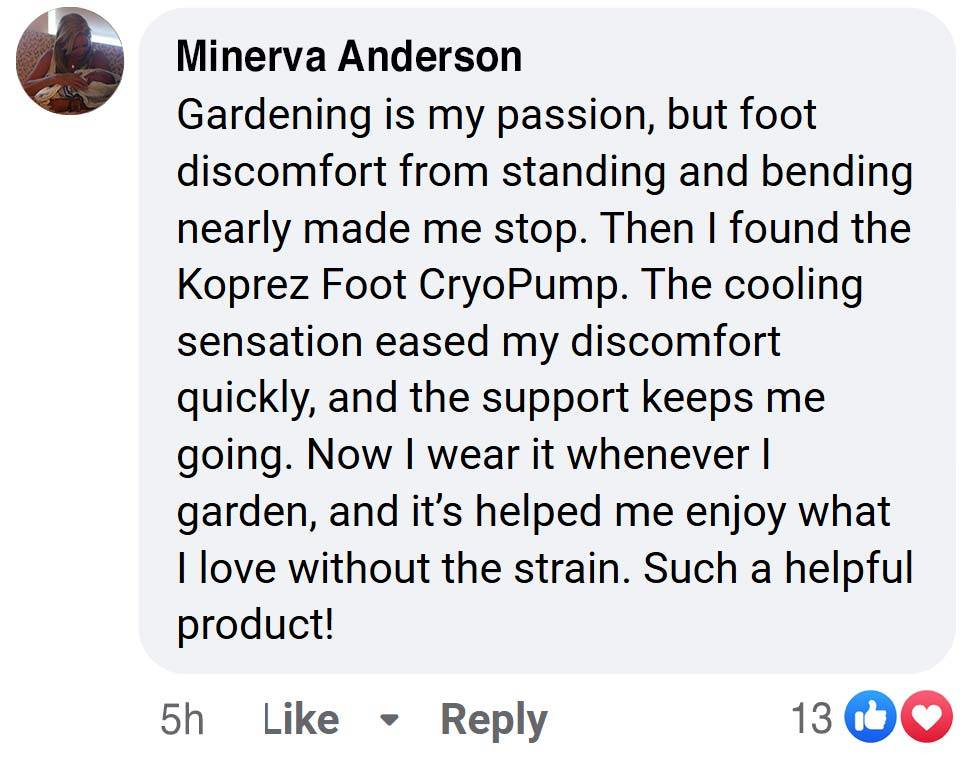Click the 'going. Now I wear it' line
Viewport: 974px width, 762px height.
pyautogui.click(x=474, y=455)
